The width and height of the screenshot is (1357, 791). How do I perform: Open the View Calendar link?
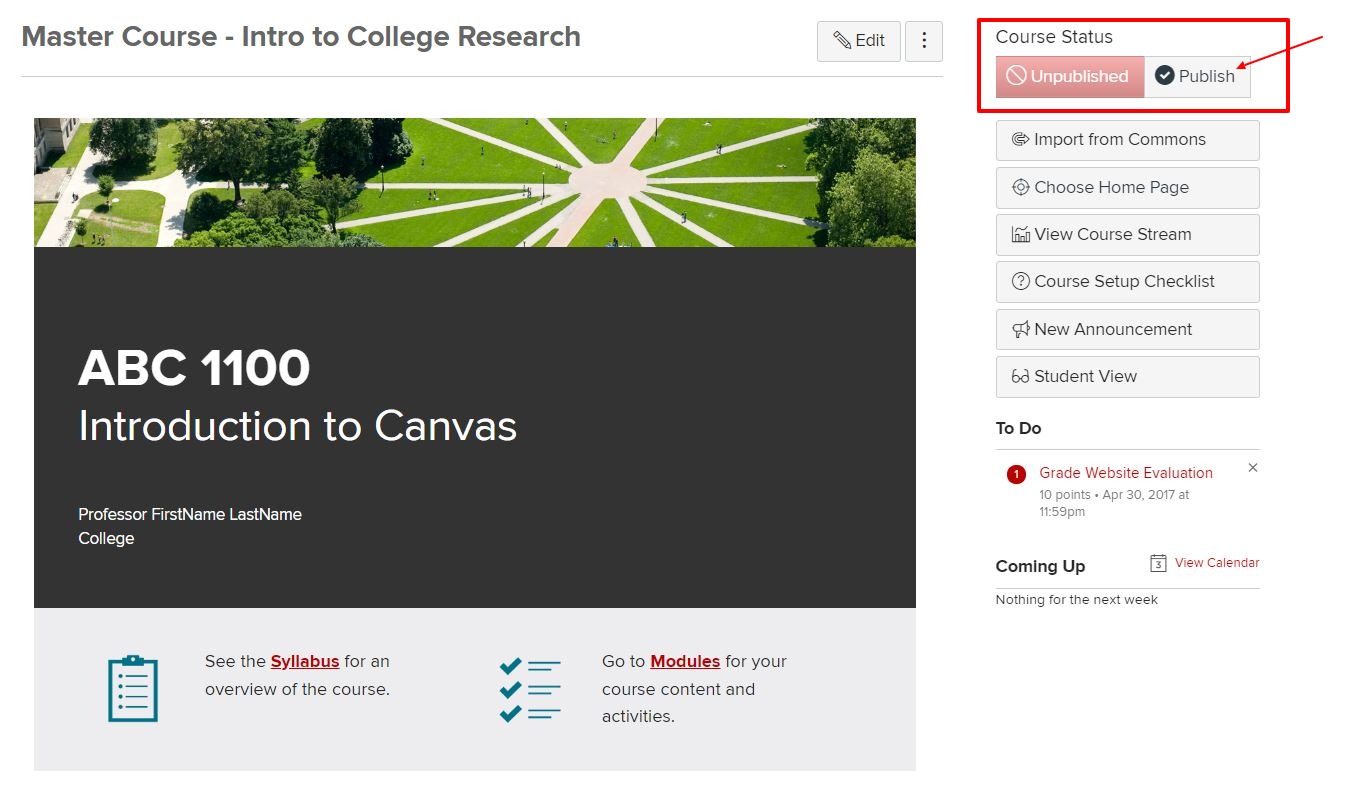click(x=1216, y=563)
